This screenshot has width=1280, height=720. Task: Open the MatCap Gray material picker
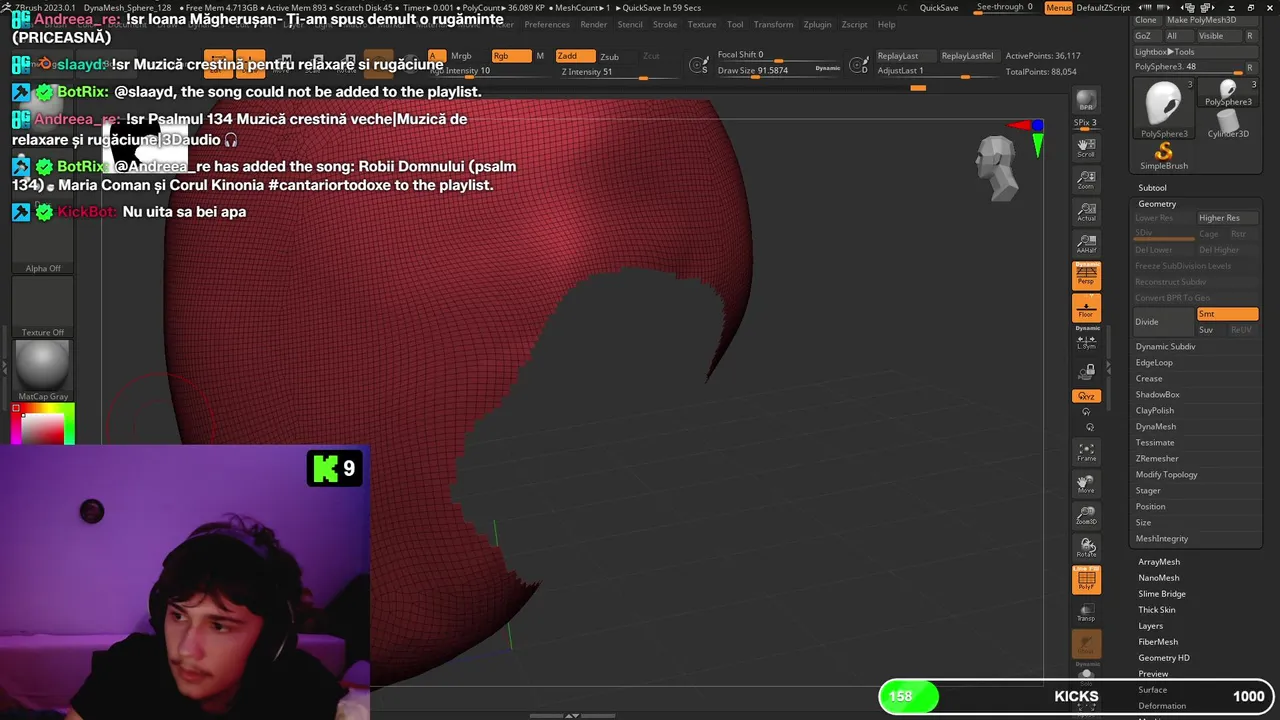point(43,370)
